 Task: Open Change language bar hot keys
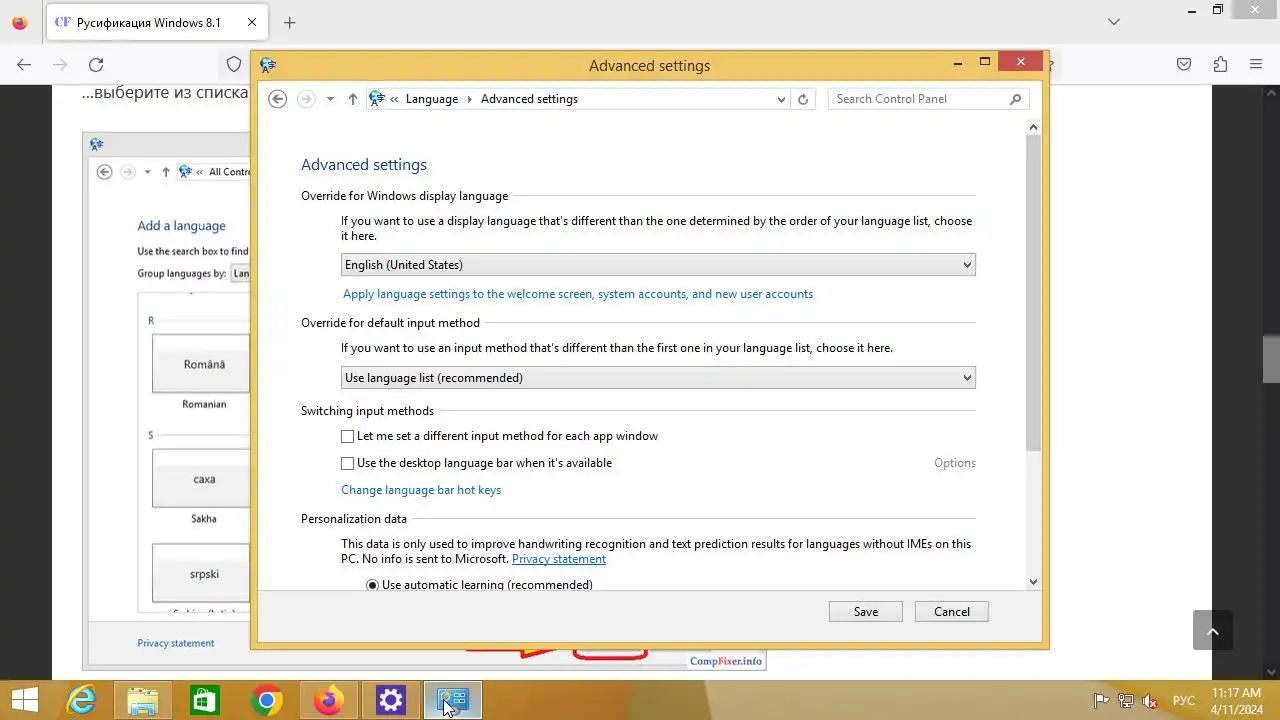[421, 490]
